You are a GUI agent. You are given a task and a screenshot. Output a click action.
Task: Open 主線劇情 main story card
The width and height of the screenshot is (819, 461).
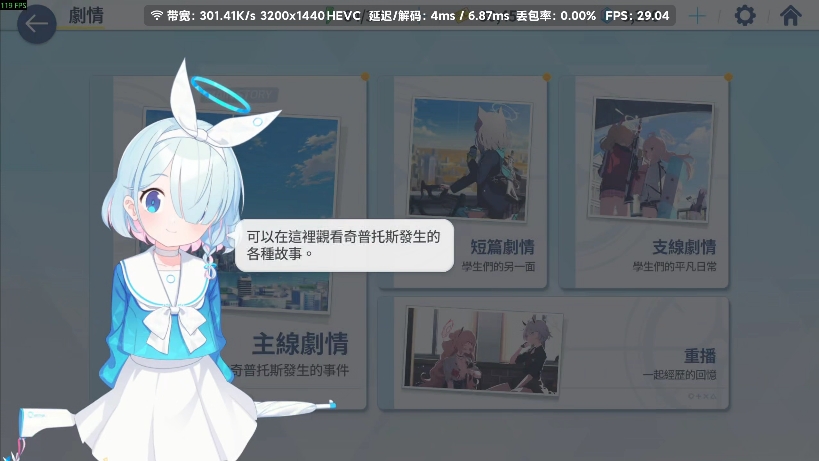coord(228,243)
